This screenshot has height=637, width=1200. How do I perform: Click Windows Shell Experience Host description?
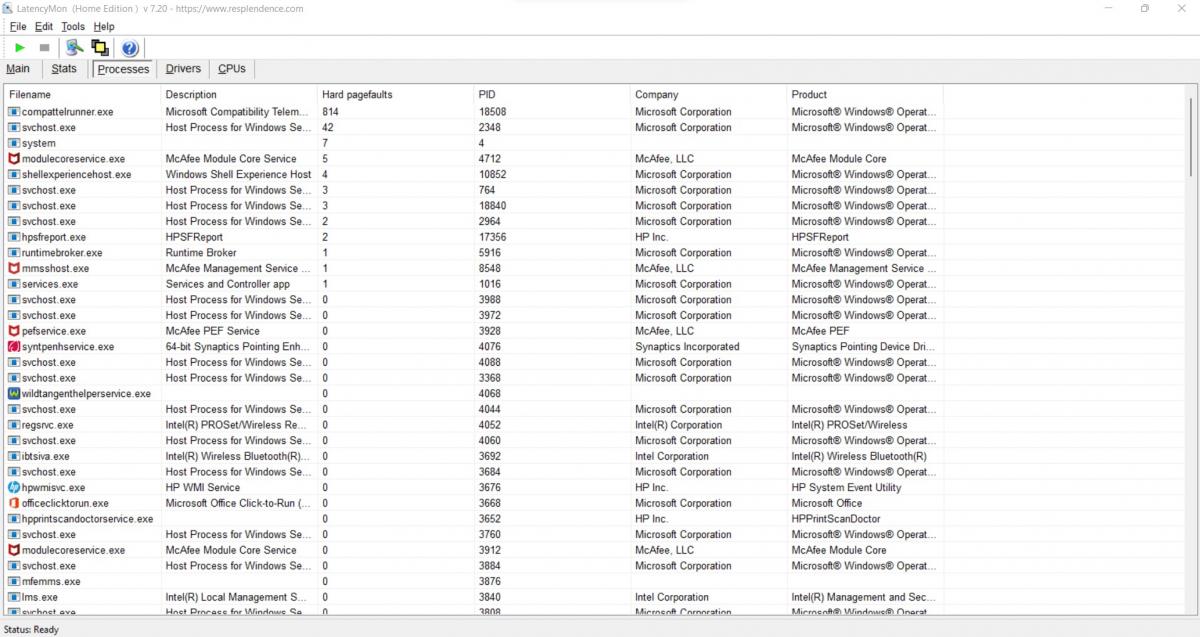tap(239, 174)
